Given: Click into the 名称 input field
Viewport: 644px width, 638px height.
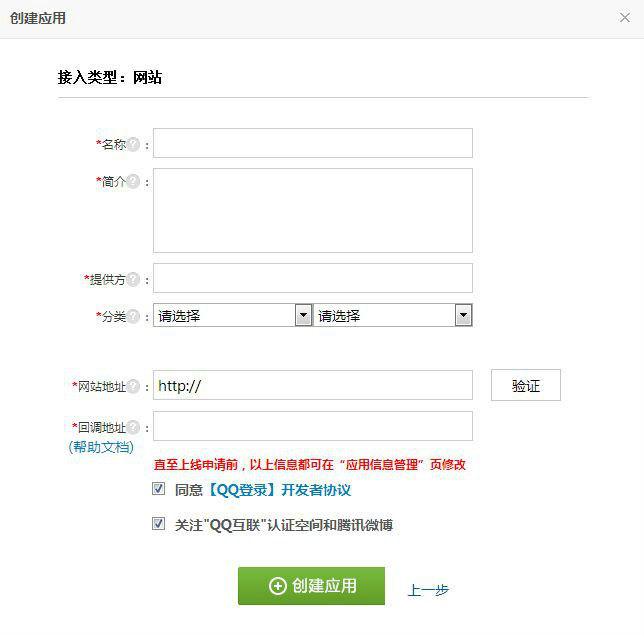Looking at the screenshot, I should tap(313, 143).
